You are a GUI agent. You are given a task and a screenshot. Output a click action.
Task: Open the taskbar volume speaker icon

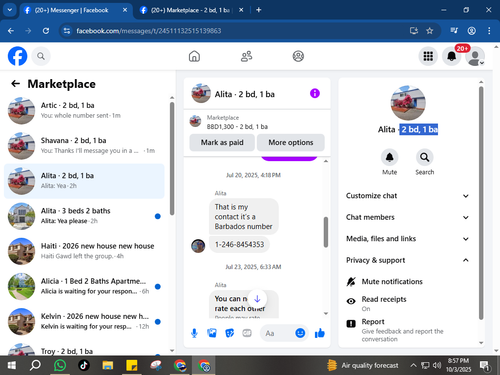(437, 365)
